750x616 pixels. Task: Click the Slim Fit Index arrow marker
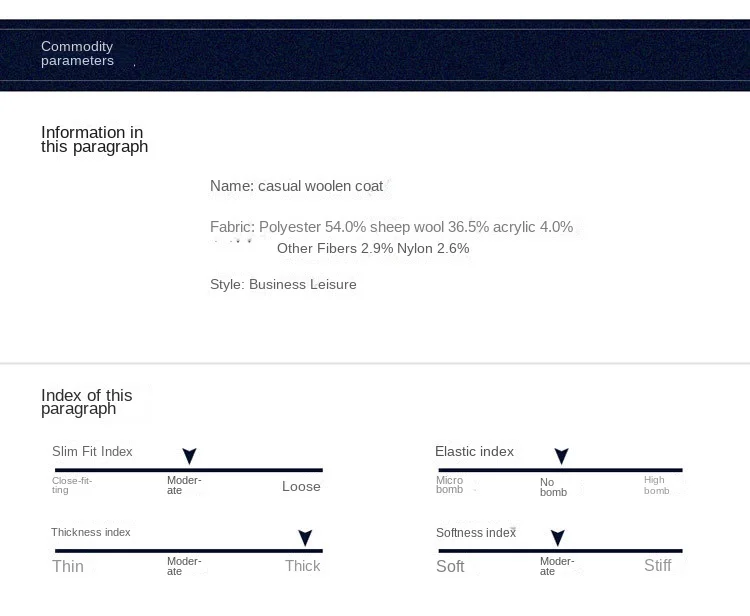point(189,457)
